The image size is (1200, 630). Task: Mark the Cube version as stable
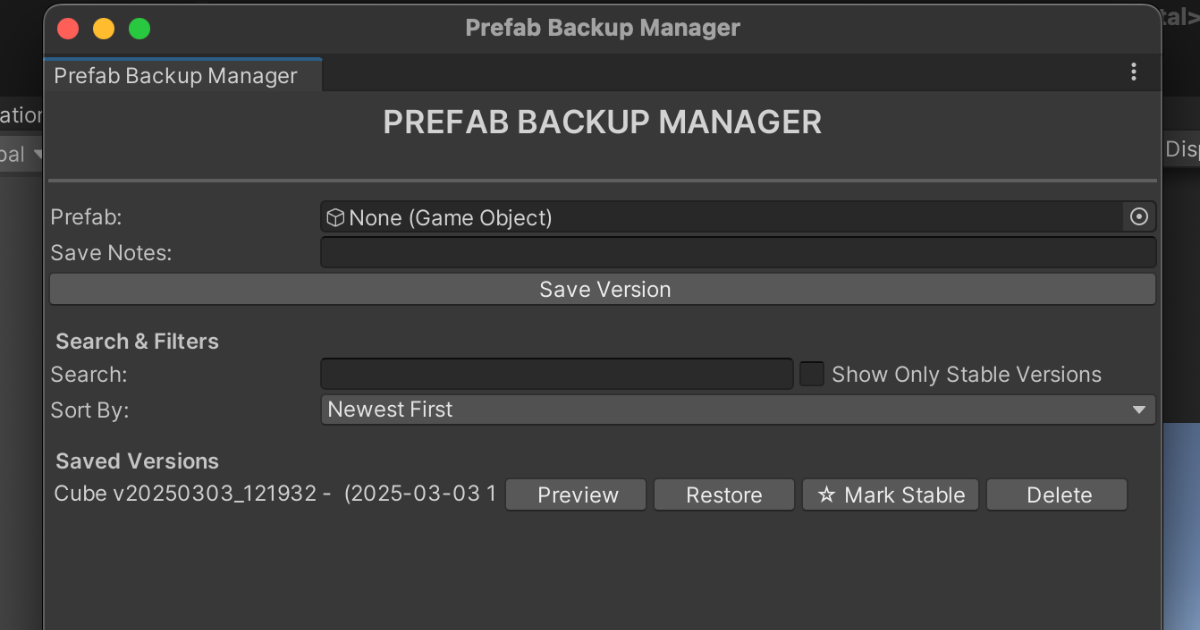[890, 494]
